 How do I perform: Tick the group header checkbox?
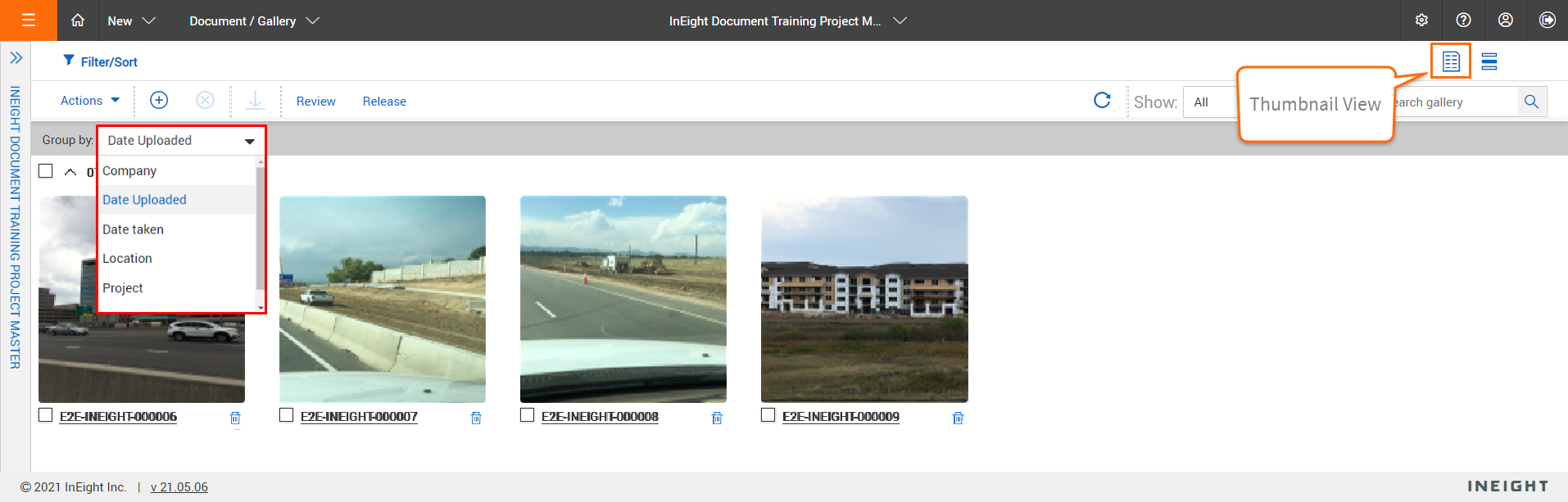(46, 170)
